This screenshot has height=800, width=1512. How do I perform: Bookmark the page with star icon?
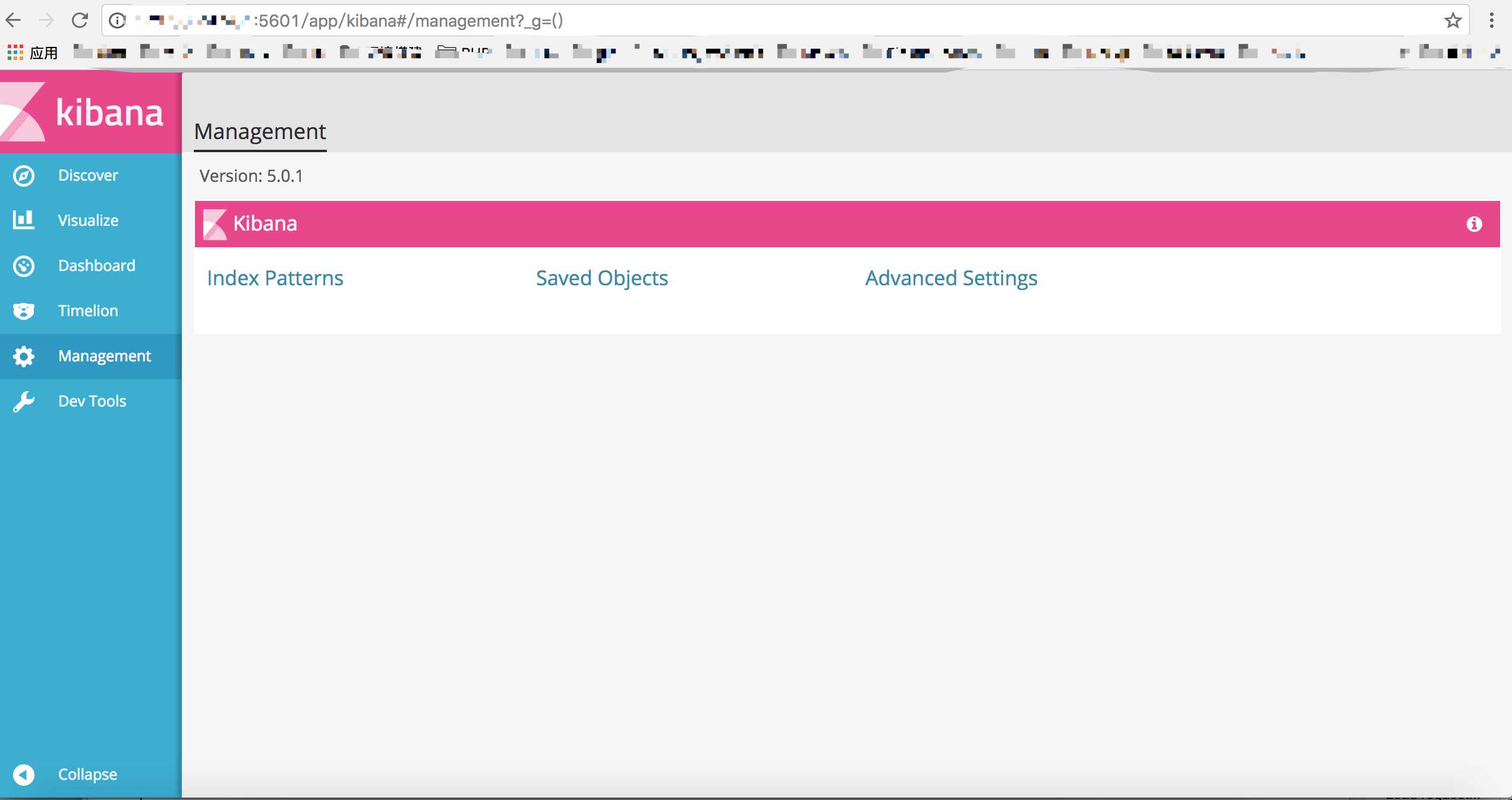(x=1453, y=21)
